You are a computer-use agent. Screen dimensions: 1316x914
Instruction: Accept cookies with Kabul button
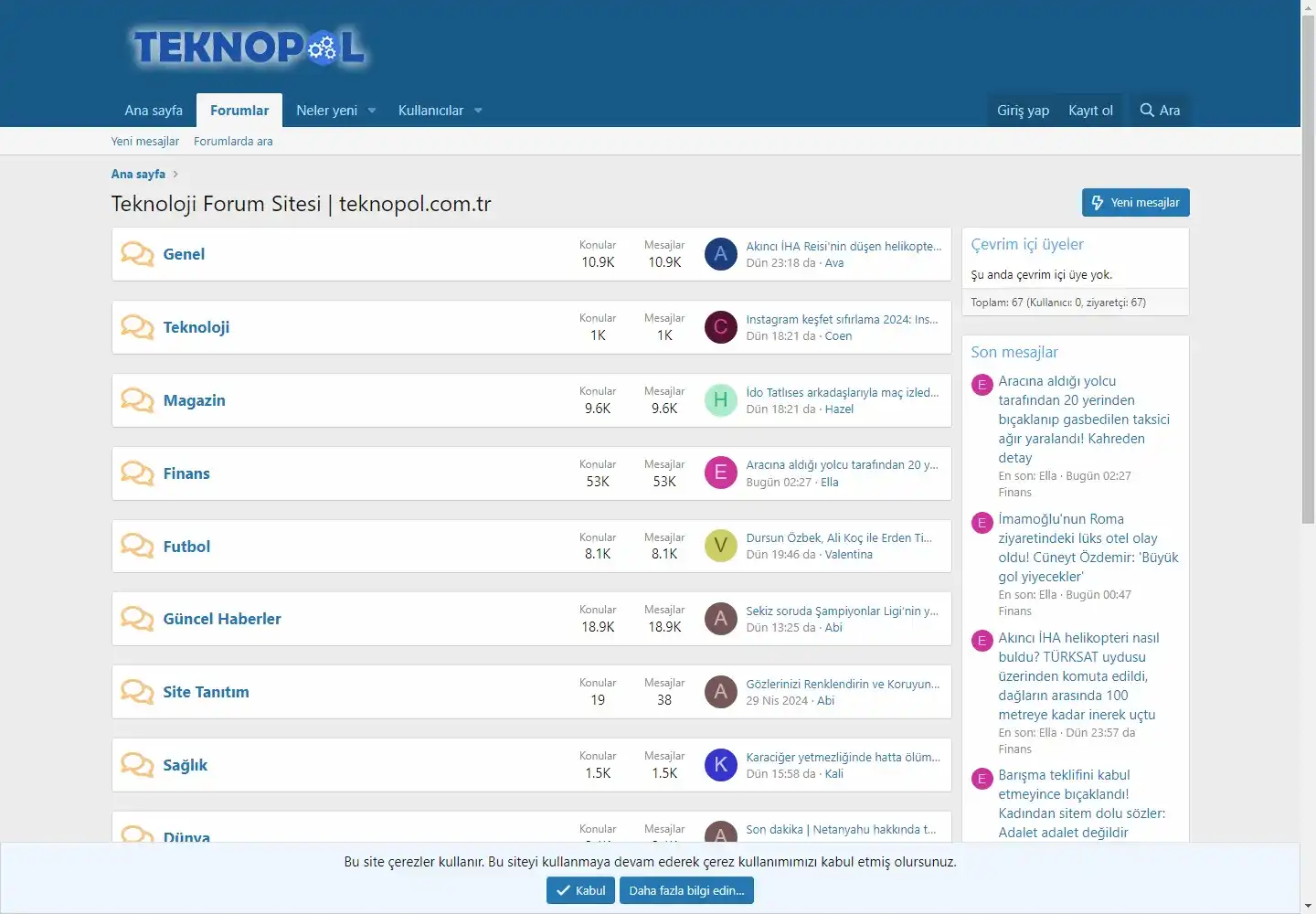point(580,890)
